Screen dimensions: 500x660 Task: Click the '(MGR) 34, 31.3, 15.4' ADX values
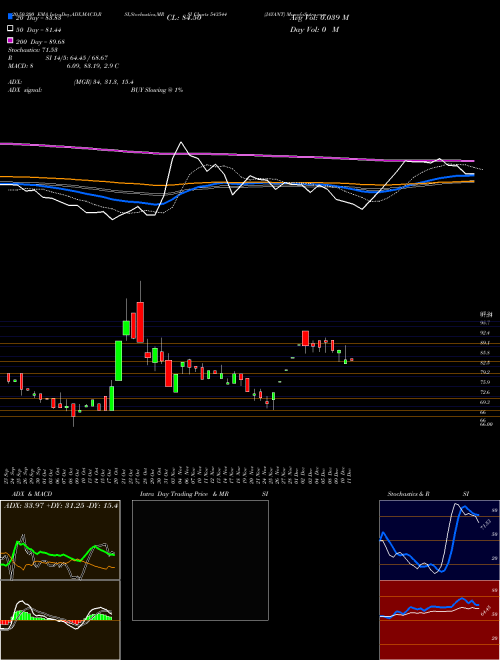pos(104,82)
